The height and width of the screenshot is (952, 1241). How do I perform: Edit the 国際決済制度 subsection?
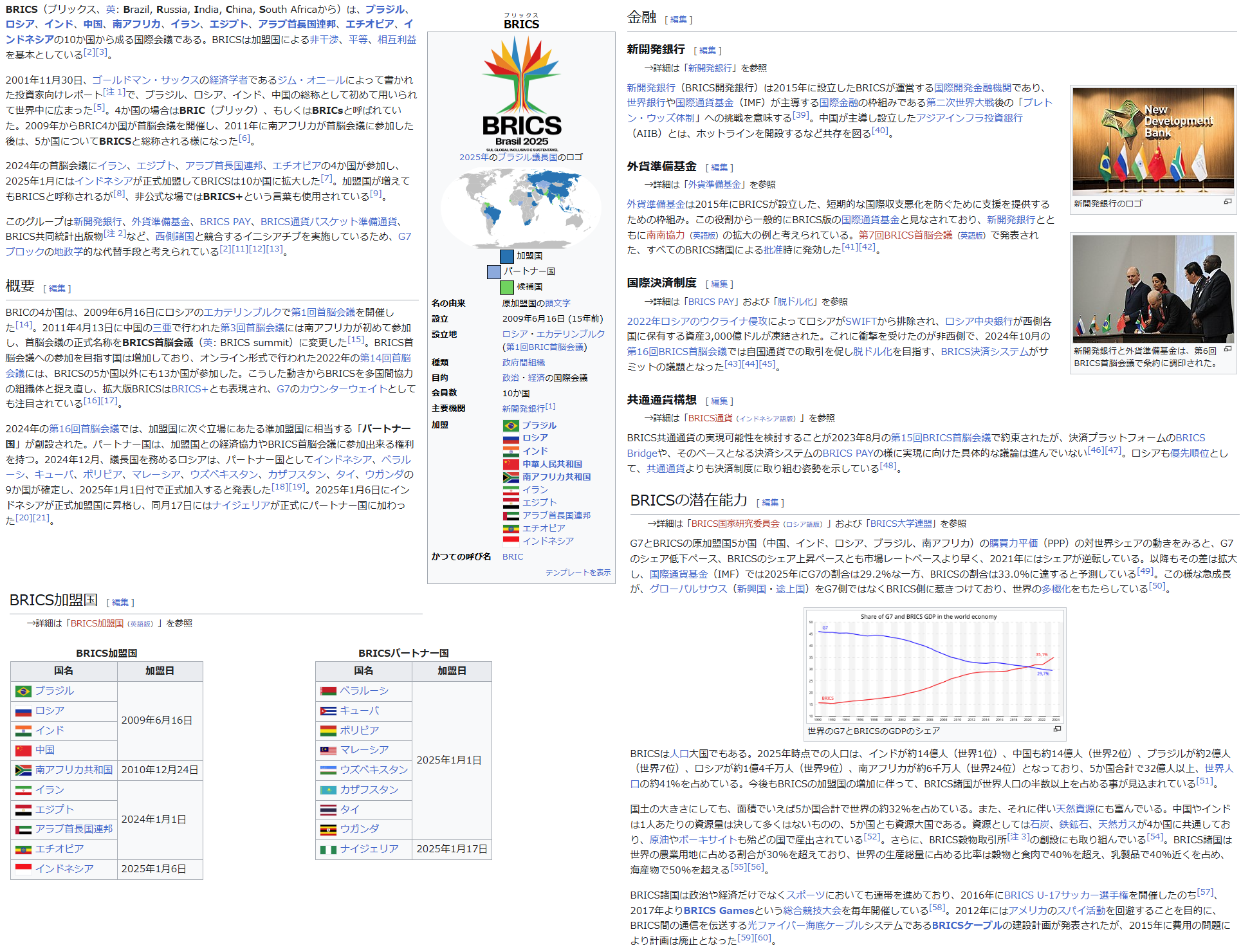719,284
